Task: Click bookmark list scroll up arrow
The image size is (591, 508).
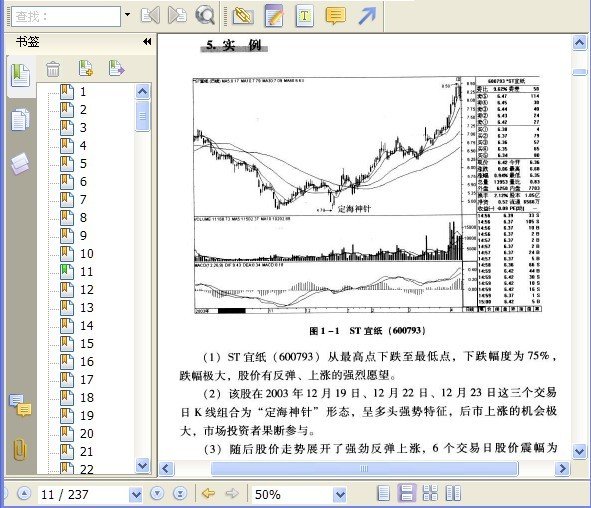Action: click(142, 91)
